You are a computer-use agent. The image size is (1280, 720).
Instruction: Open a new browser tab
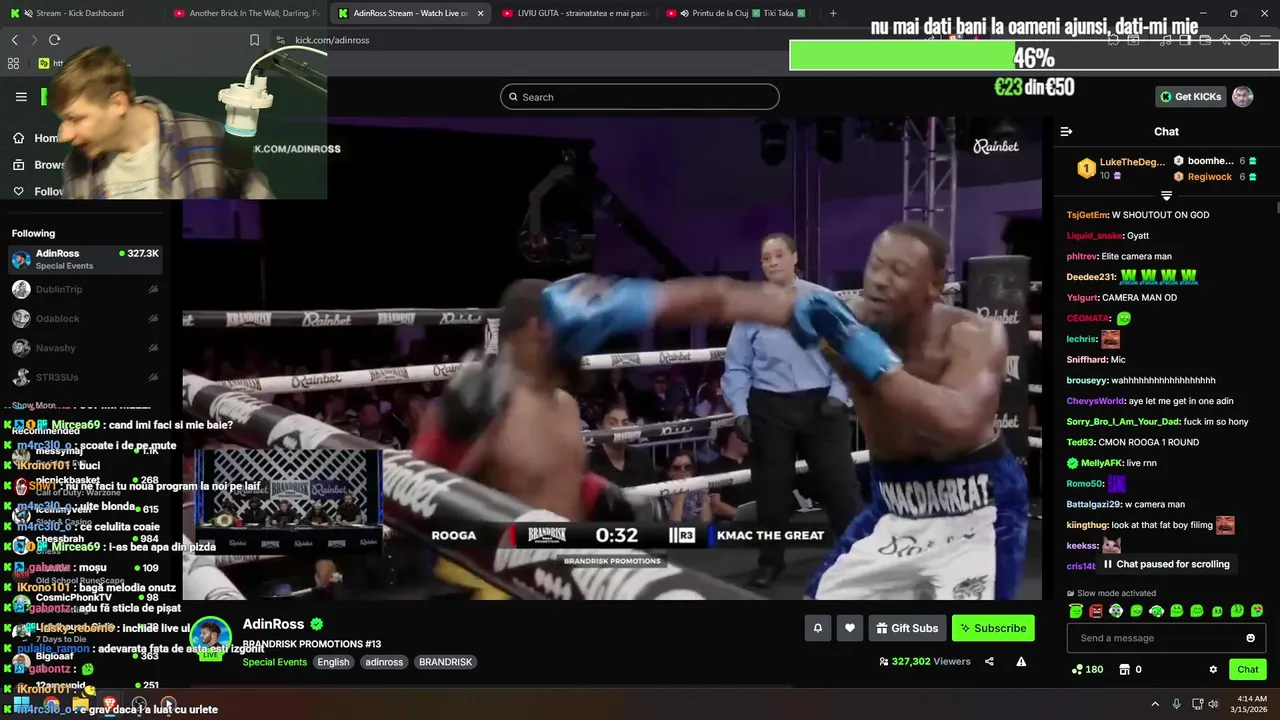click(x=833, y=13)
